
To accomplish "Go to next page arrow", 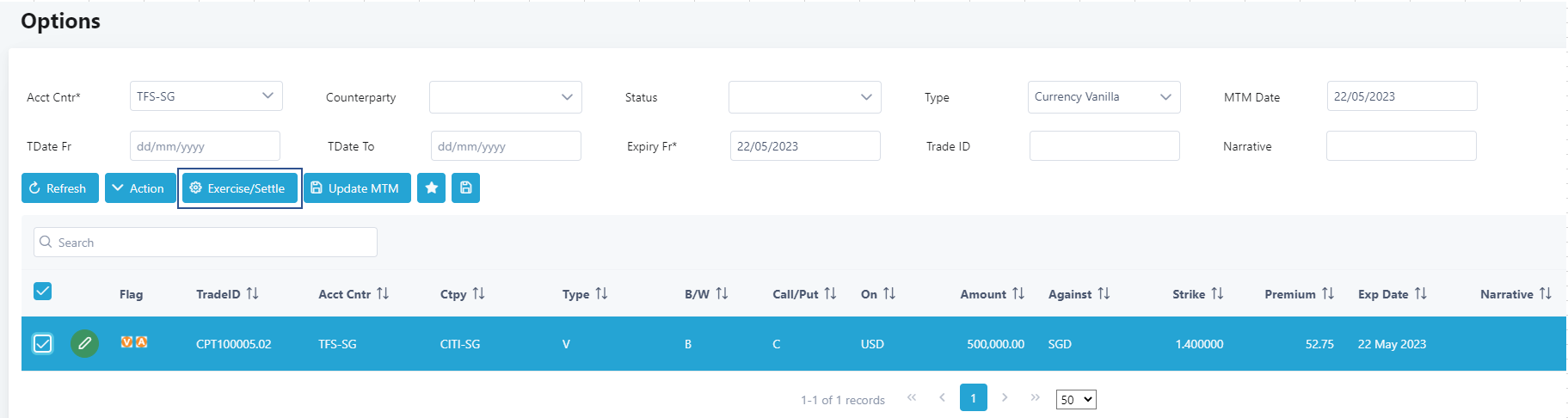I will [x=1005, y=397].
